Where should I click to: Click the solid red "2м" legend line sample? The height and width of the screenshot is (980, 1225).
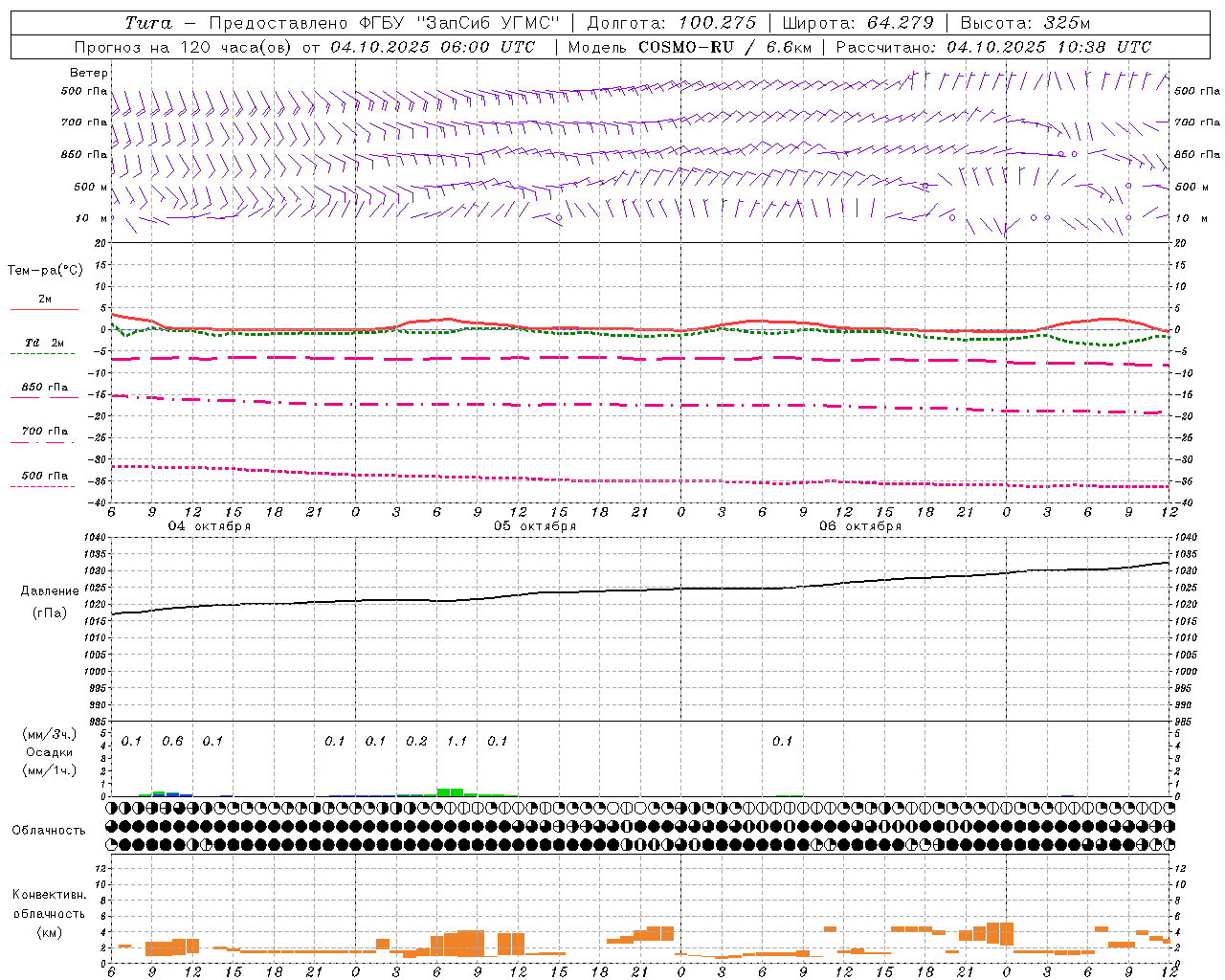point(44,309)
